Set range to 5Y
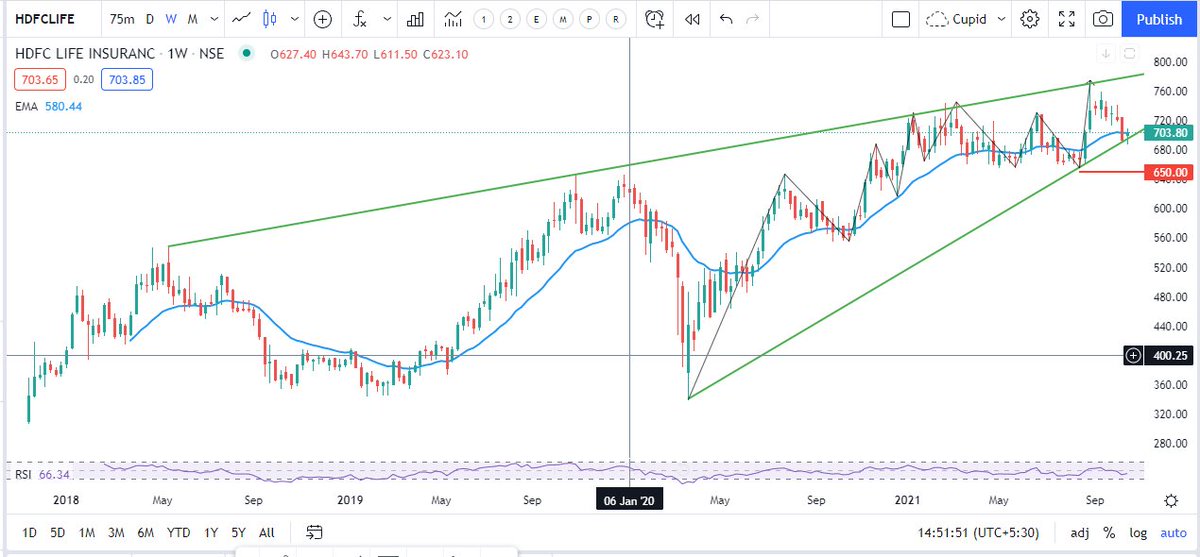Screen dimensions: 1200x557 tap(238, 532)
